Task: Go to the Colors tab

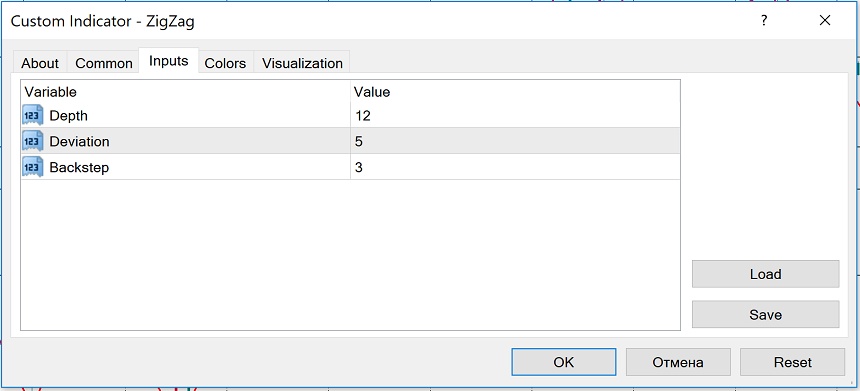Action: [225, 63]
